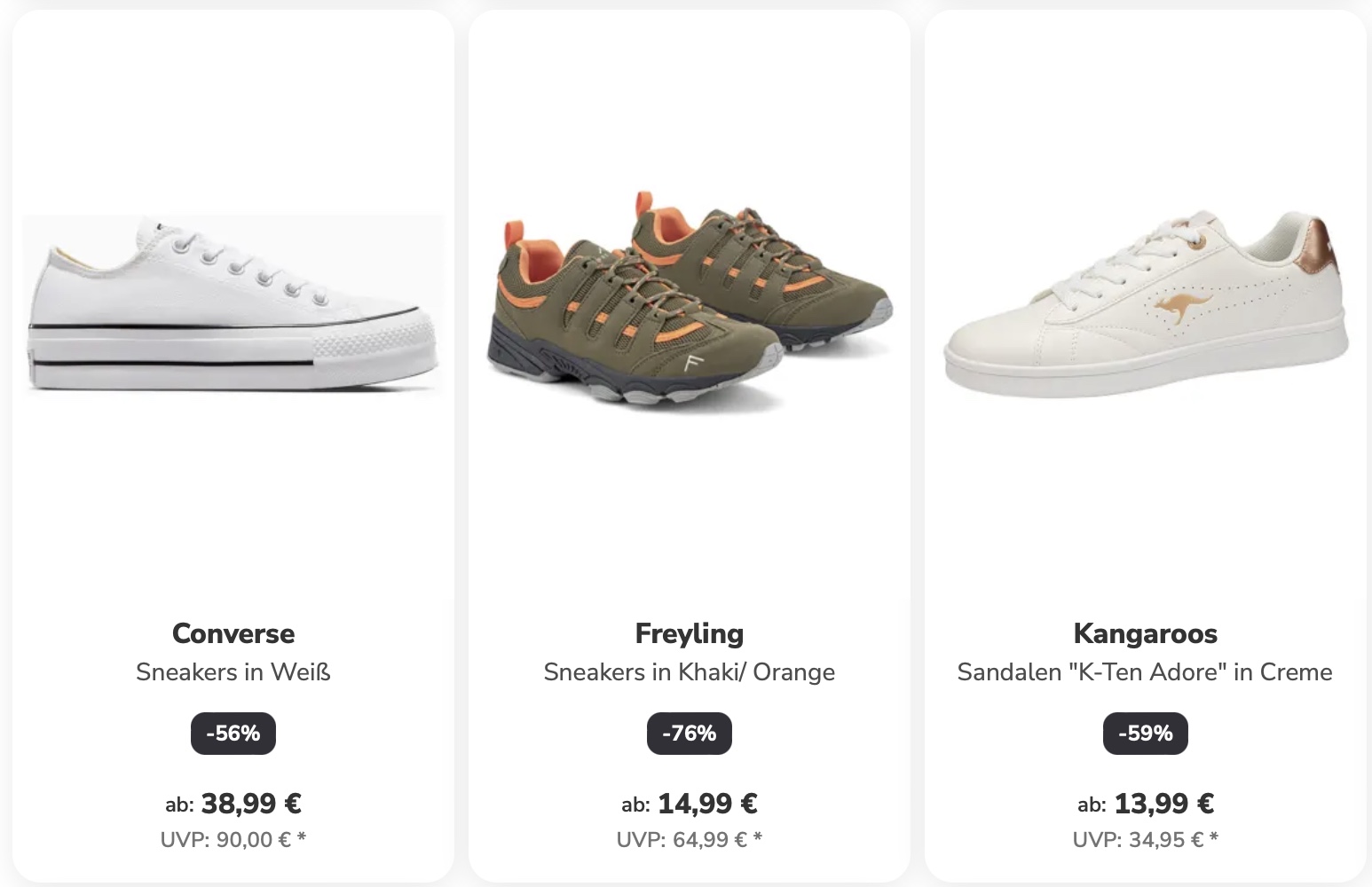1372x887 pixels.
Task: Click the UVP 34,95 € label
Action: tap(1146, 840)
